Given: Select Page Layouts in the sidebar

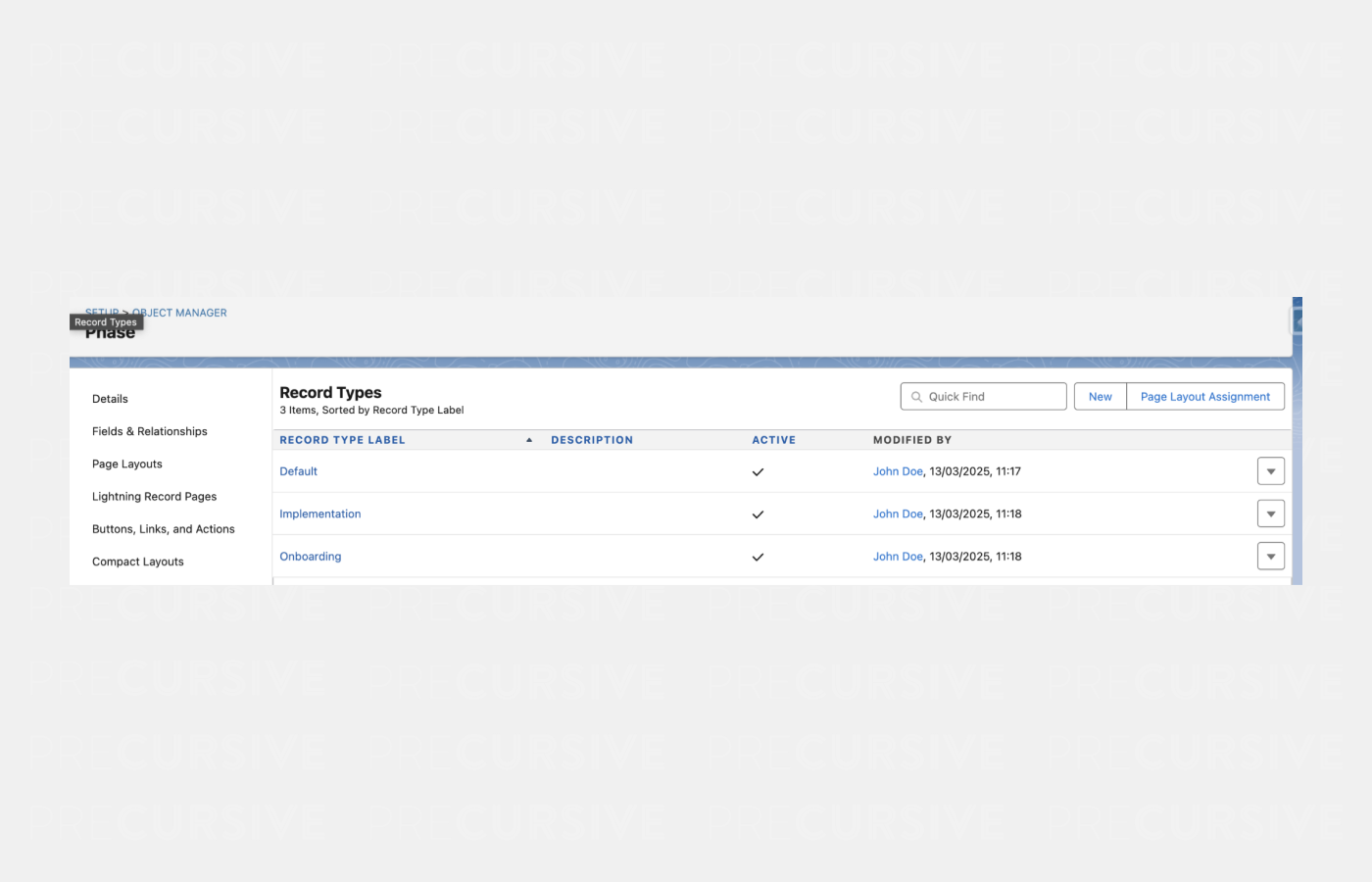Looking at the screenshot, I should pyautogui.click(x=127, y=465).
